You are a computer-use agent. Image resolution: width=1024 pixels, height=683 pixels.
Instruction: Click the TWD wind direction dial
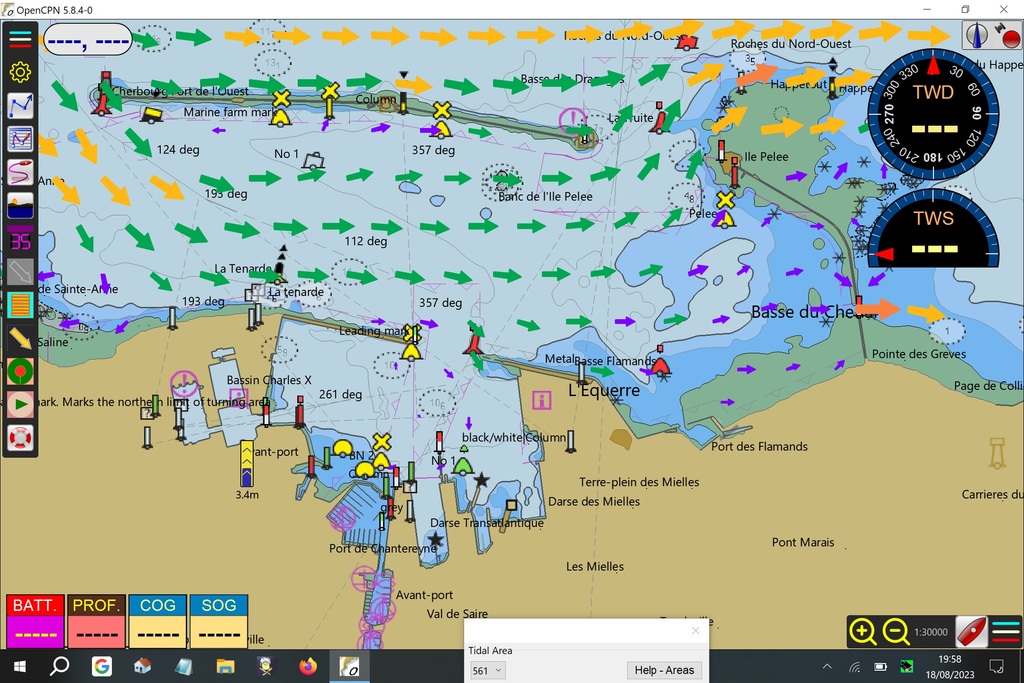pos(933,114)
